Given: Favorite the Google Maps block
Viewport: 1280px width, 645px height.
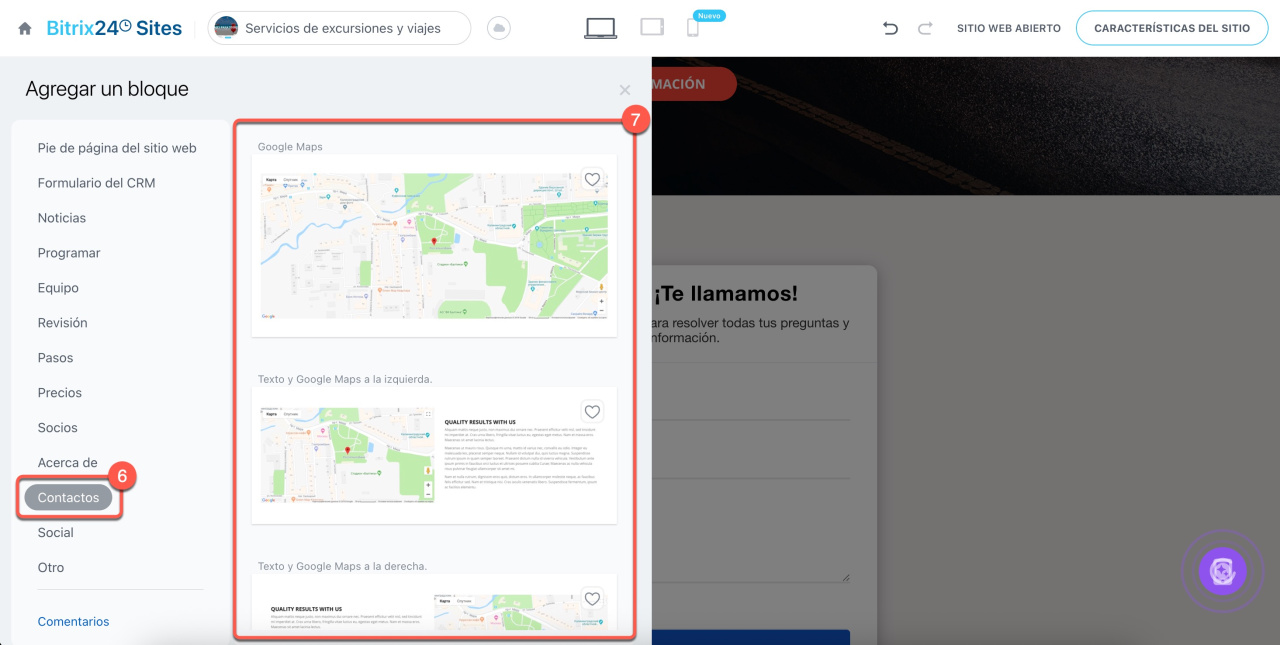Looking at the screenshot, I should pos(592,180).
